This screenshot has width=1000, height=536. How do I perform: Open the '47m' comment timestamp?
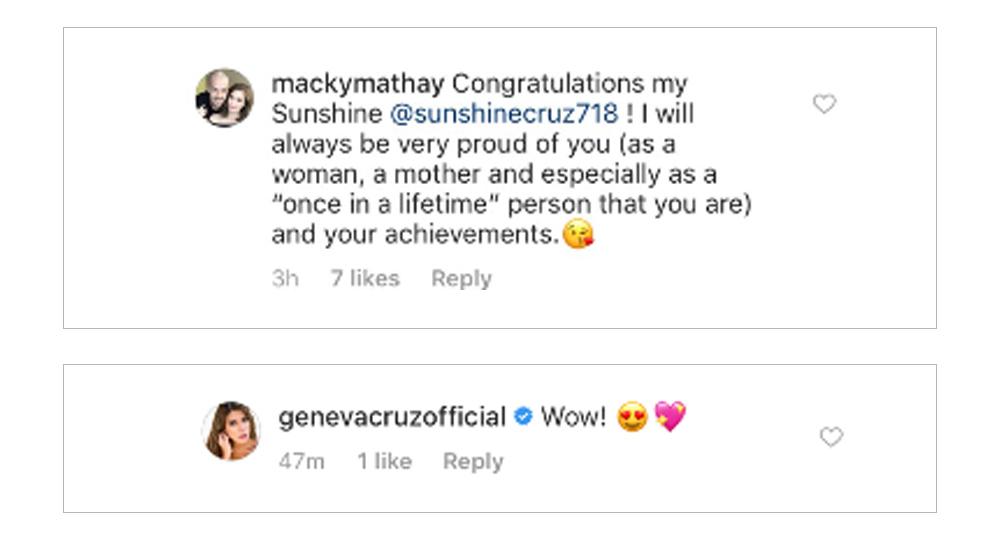coord(301,461)
